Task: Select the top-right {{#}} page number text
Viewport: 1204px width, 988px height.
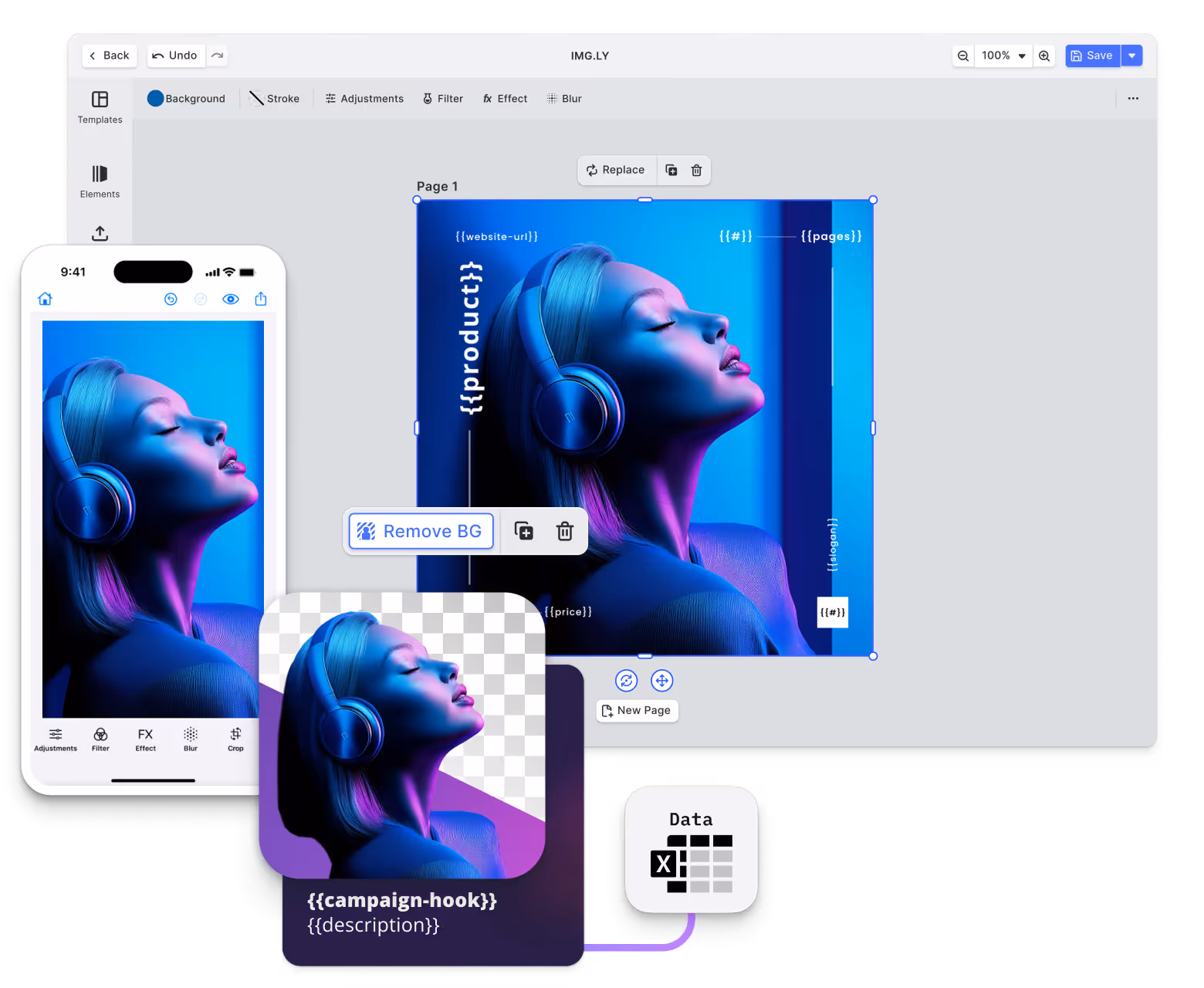Action: [736, 236]
